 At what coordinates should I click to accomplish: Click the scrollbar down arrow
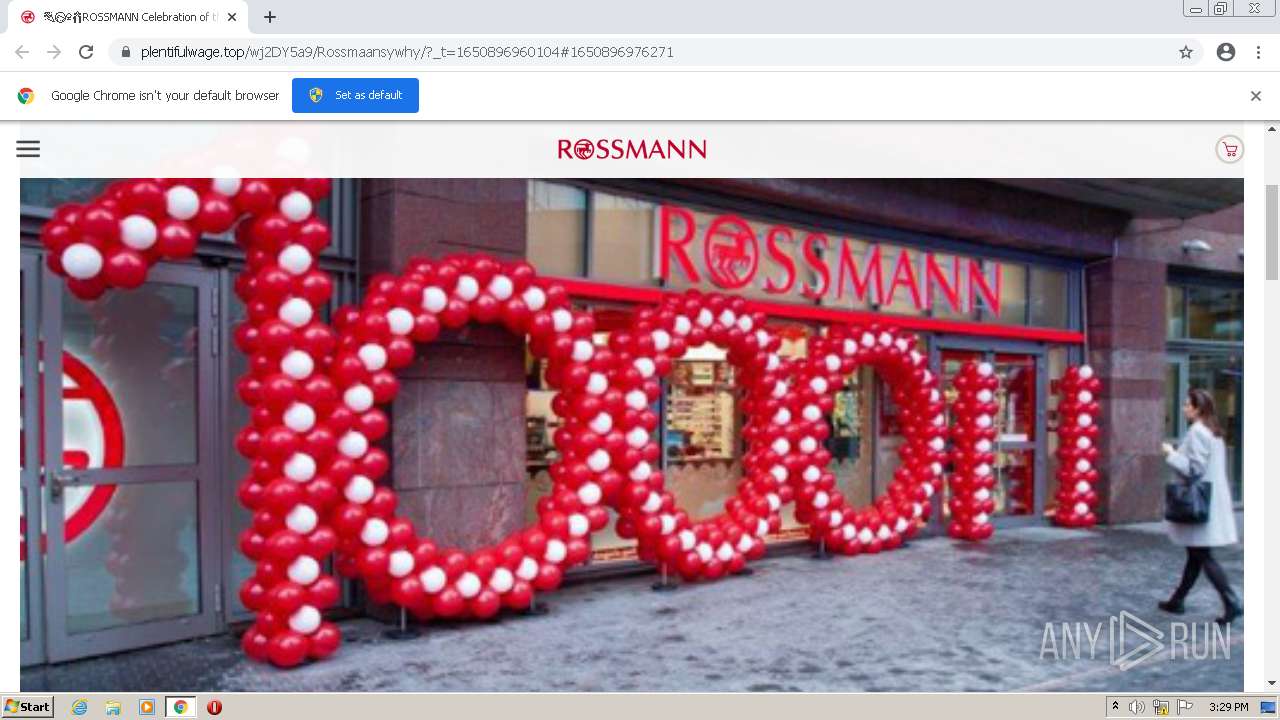(x=1272, y=683)
